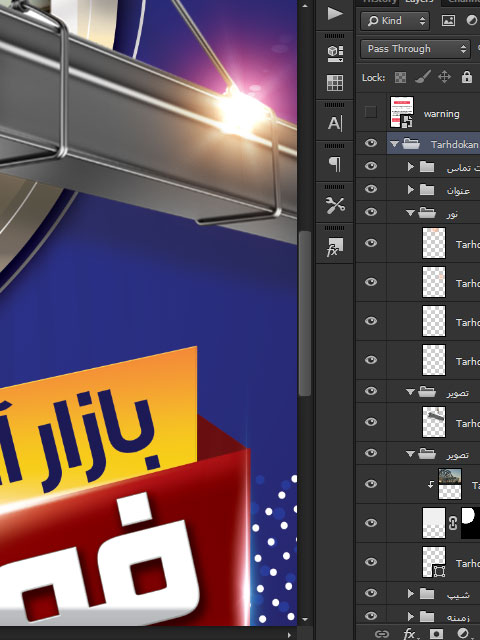Filter layers by pixel layer icon
Viewport: 480px width, 640px height.
tap(448, 21)
